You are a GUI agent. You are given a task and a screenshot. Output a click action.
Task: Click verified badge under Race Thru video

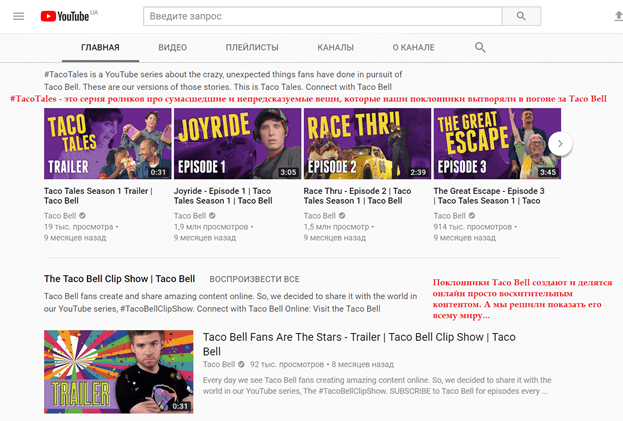click(x=342, y=216)
